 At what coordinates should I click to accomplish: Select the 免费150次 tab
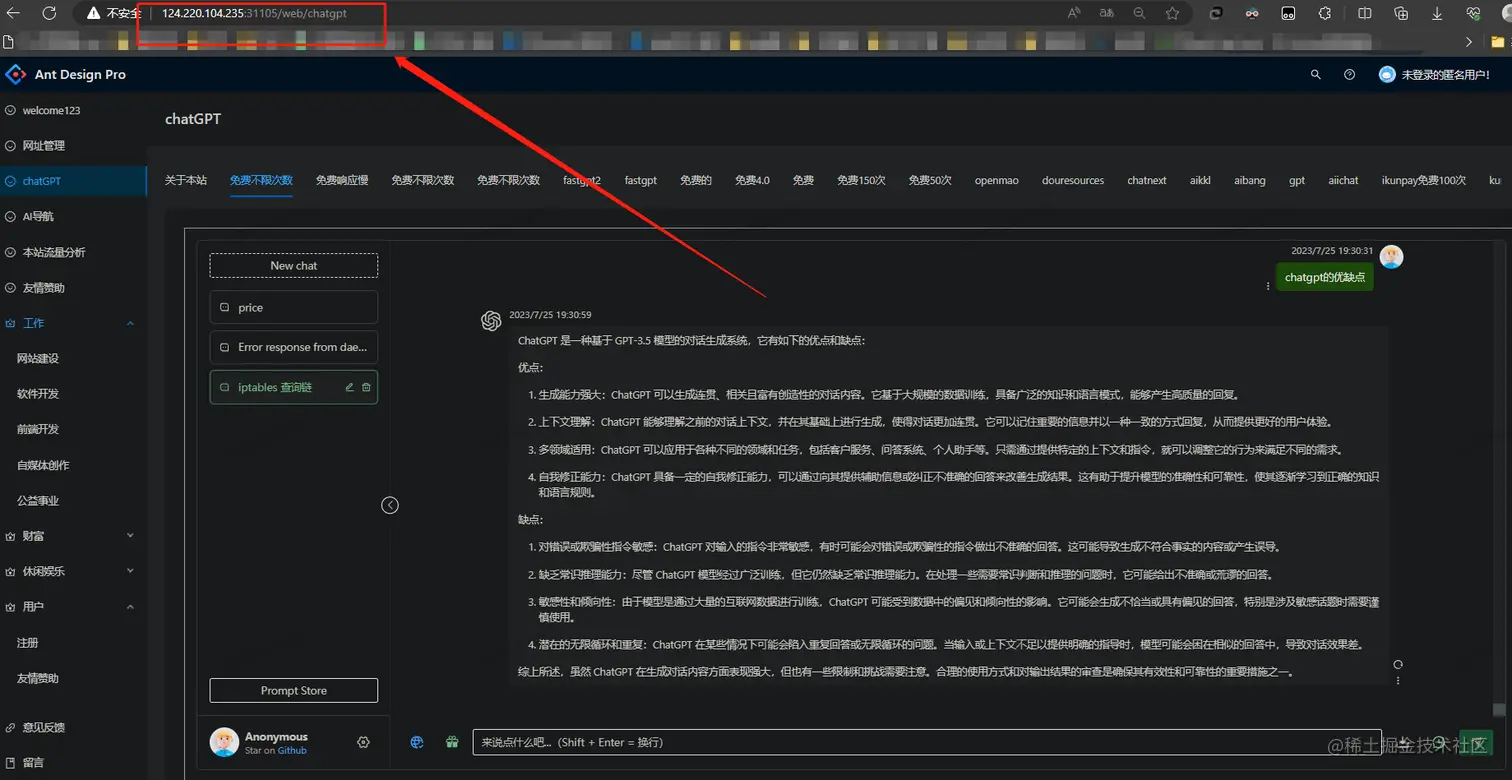coord(861,180)
